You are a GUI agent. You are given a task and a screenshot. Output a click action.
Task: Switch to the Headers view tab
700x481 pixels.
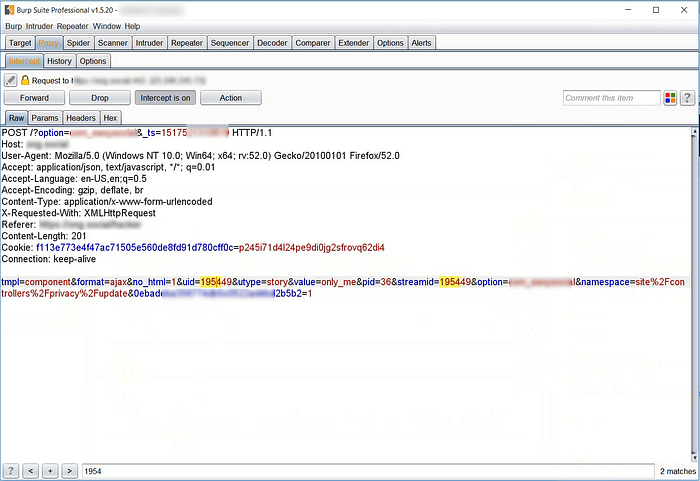tap(81, 118)
